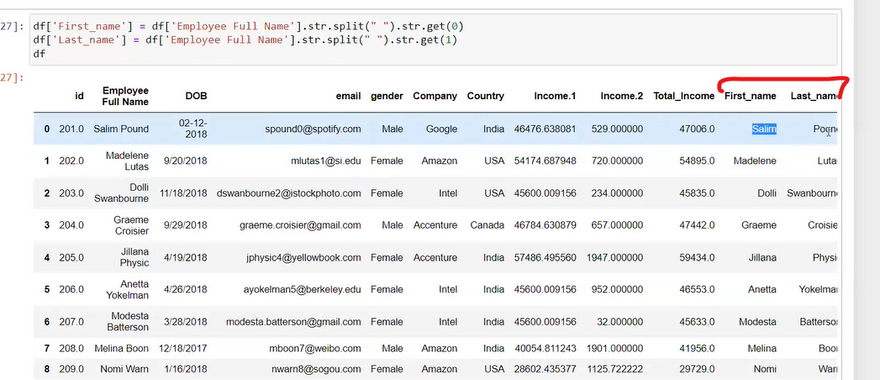The image size is (880, 380).
Task: Click the 'Company' column header
Action: point(435,96)
